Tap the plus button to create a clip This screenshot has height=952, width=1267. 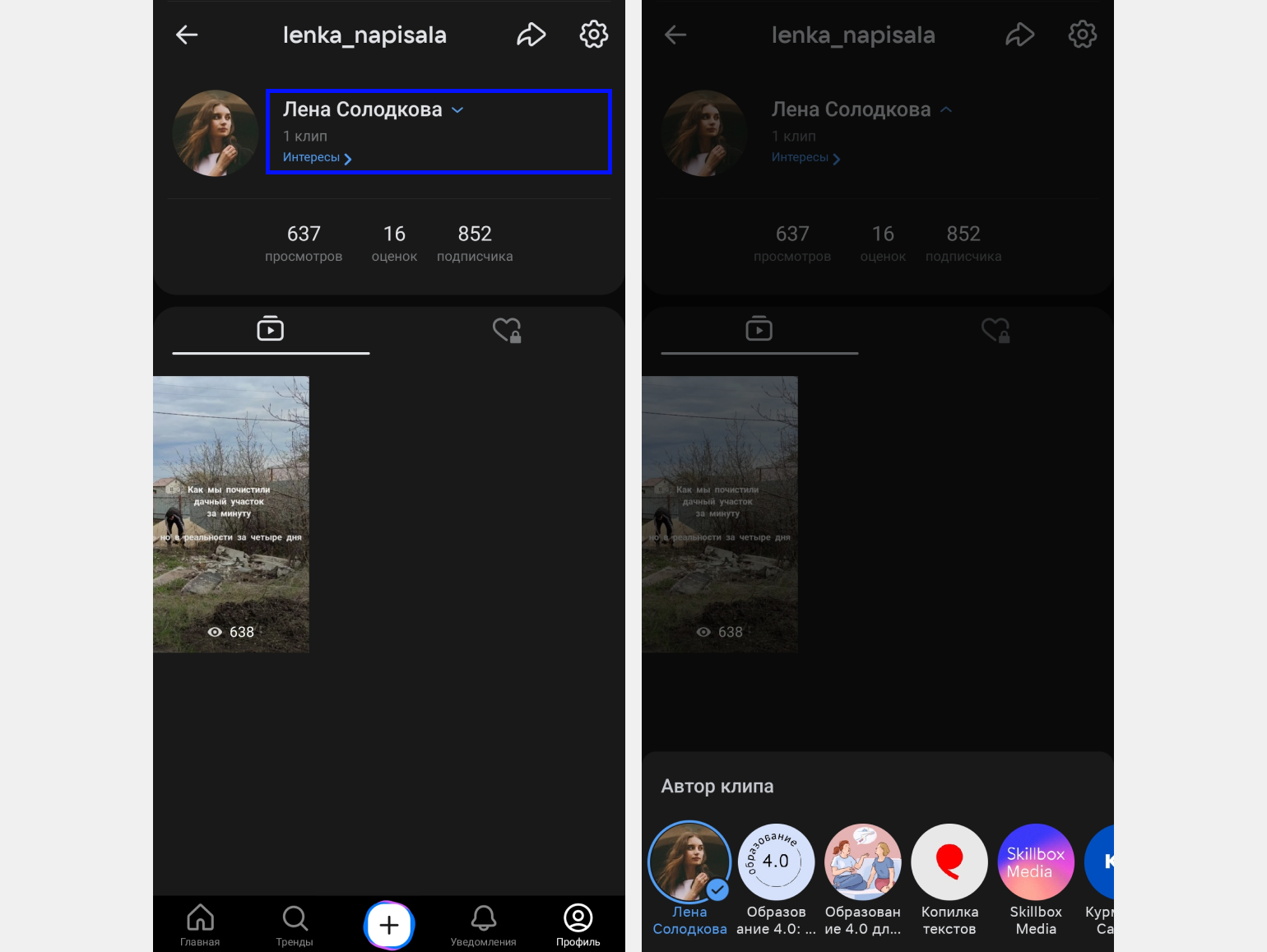pos(389,925)
